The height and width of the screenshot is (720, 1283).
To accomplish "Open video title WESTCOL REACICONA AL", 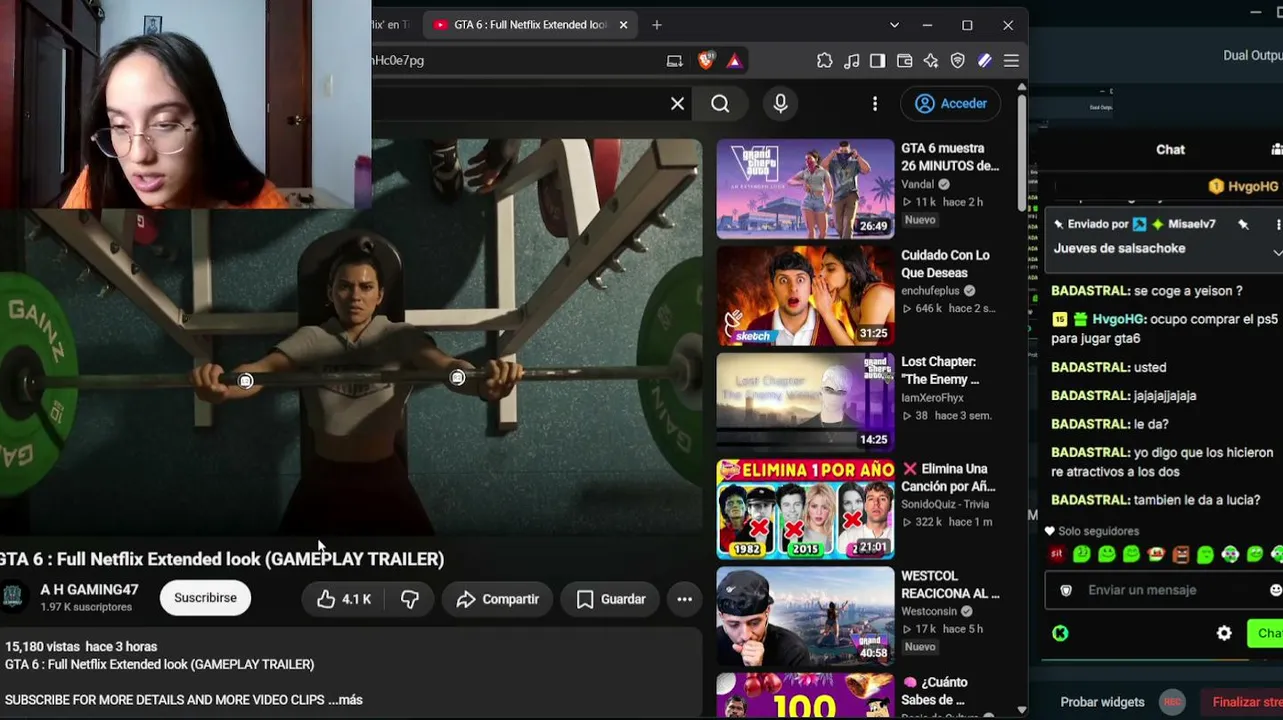I will (950, 585).
